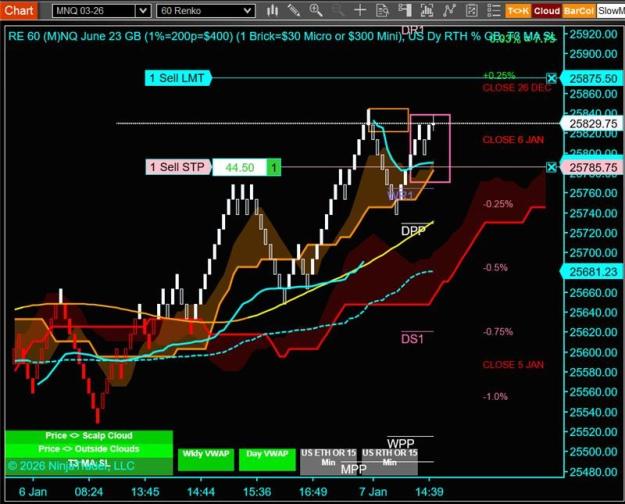Click the WPP weekly pivot label
625x504 pixels.
401,443
